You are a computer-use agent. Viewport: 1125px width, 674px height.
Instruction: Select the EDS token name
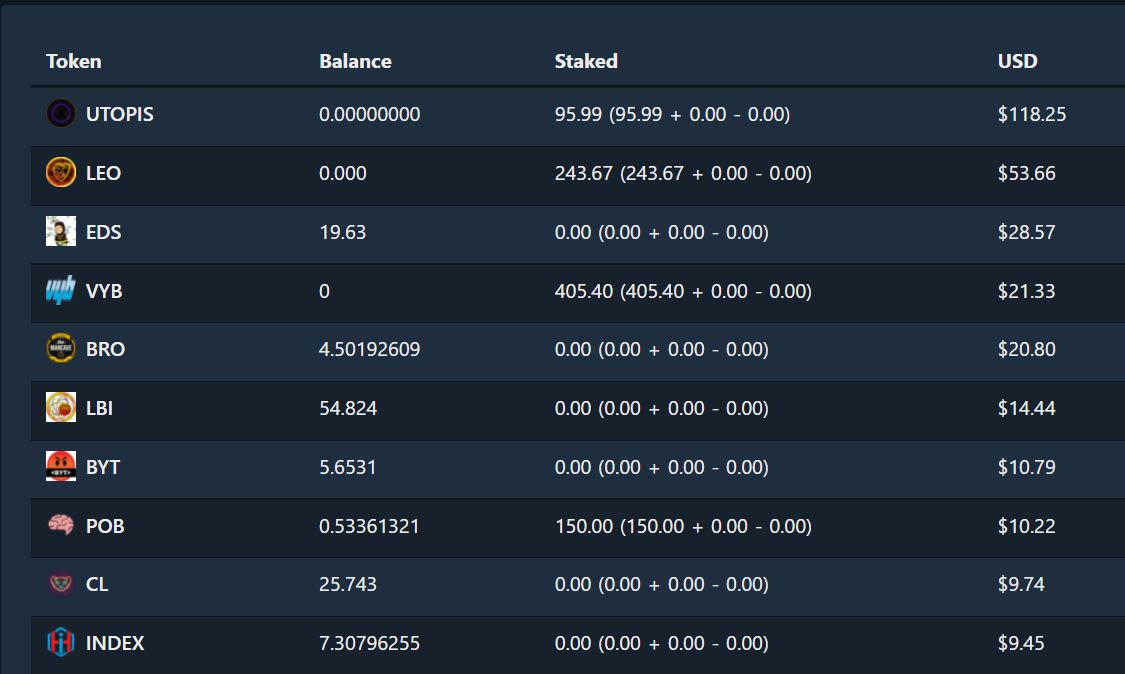(x=103, y=232)
